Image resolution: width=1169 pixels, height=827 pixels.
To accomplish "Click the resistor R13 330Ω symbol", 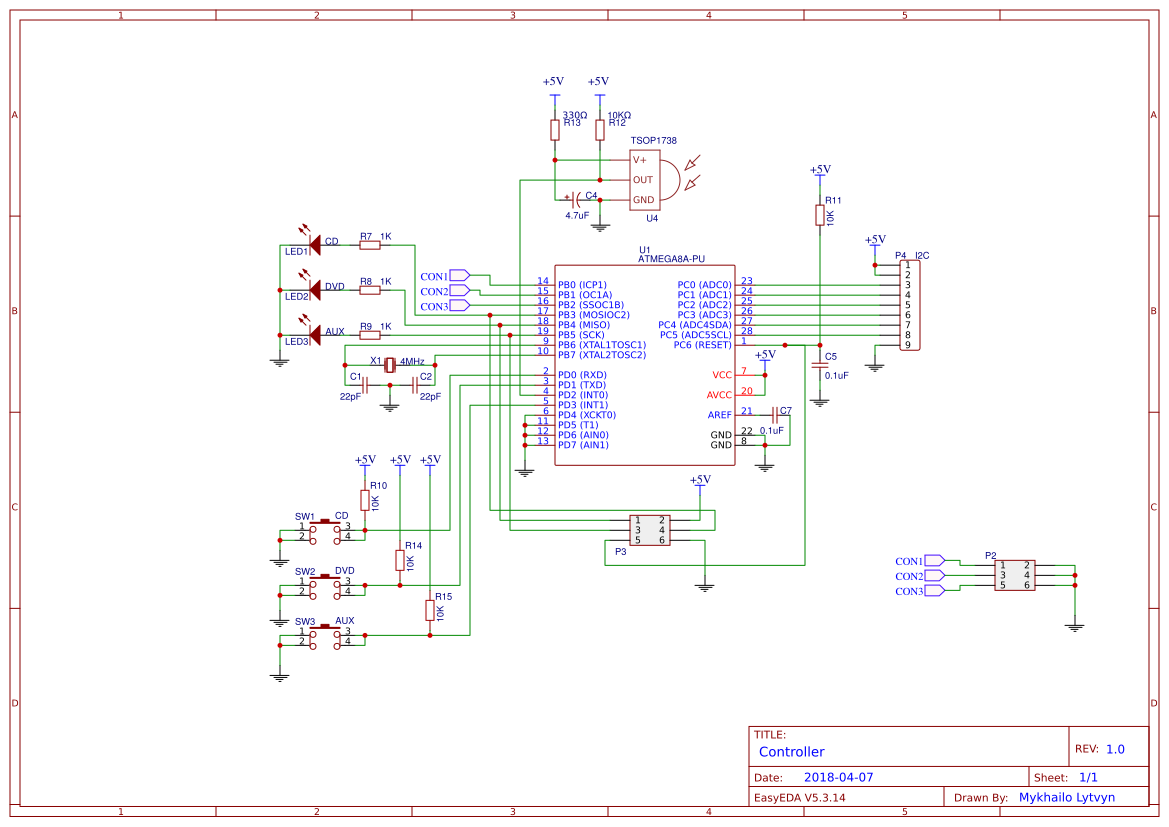I will pyautogui.click(x=554, y=128).
